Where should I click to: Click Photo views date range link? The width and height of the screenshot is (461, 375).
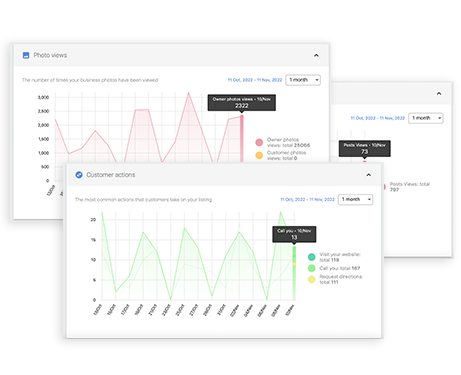click(x=255, y=80)
